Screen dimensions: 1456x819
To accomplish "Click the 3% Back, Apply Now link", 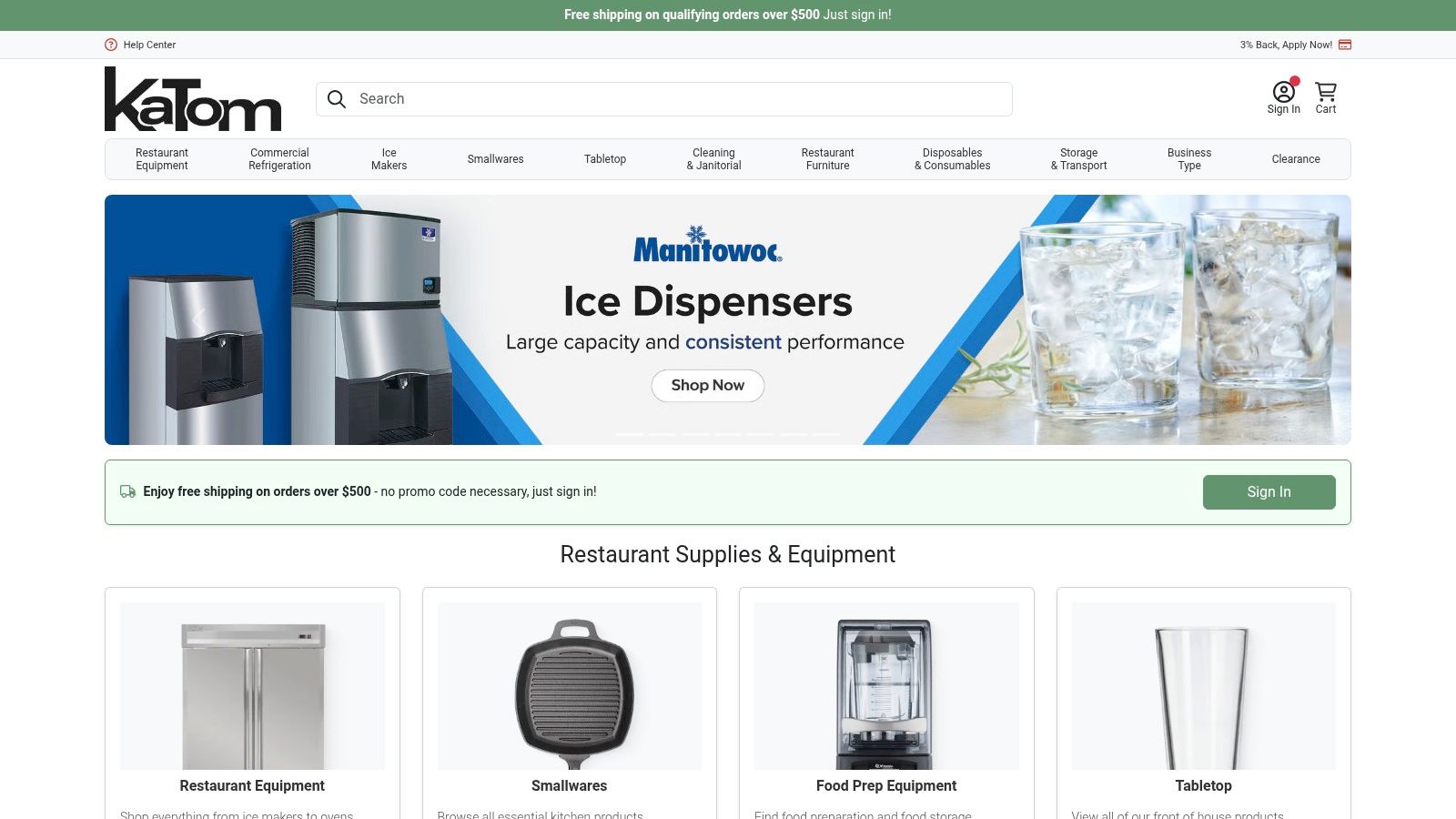I will [1286, 45].
